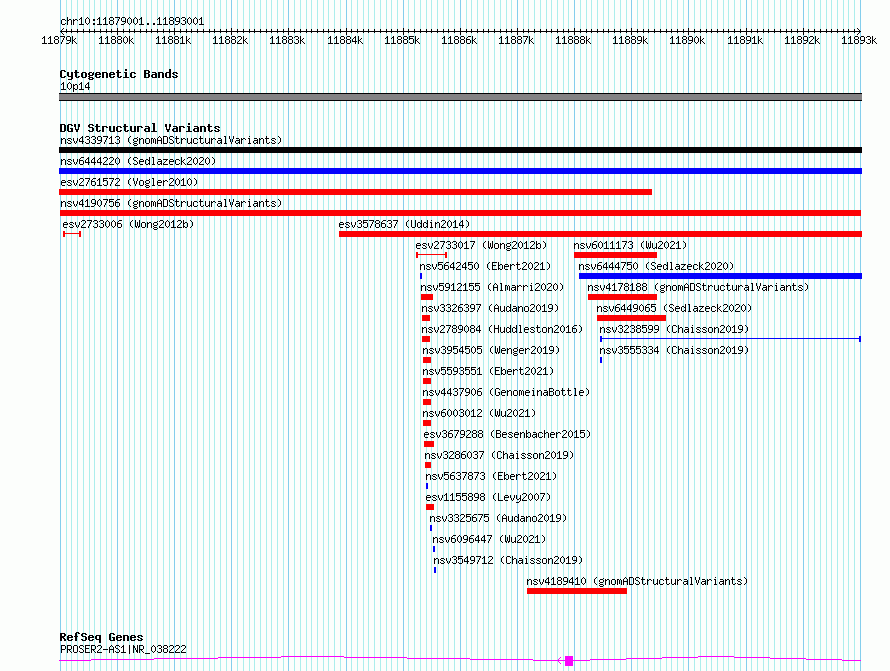
Task: Select the red nsv6011173 variant bar
Action: pos(615,255)
